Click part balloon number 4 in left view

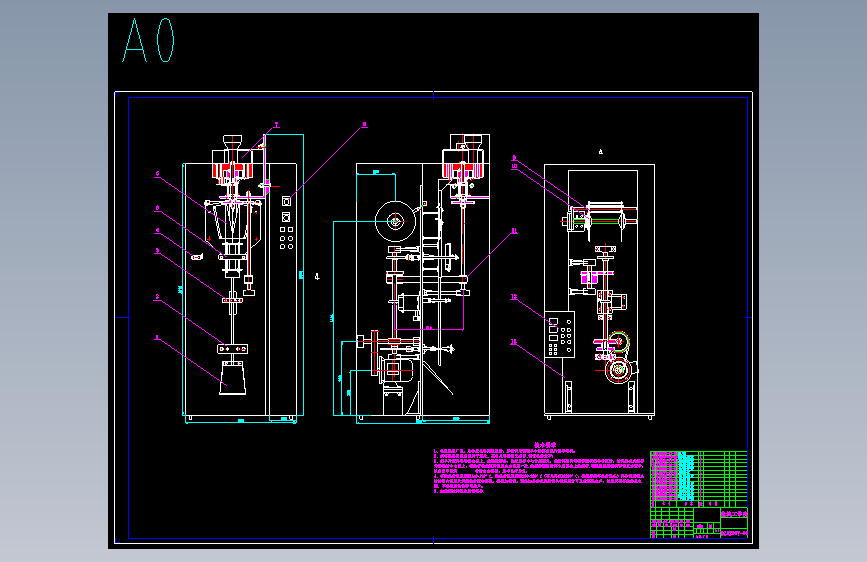pyautogui.click(x=157, y=230)
